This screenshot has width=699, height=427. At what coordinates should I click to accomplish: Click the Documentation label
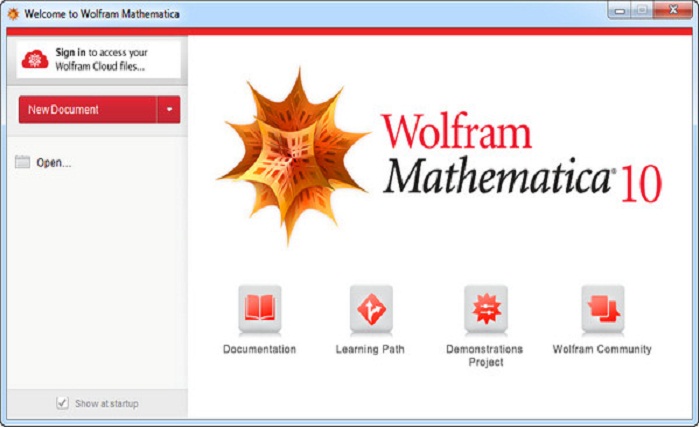pyautogui.click(x=259, y=349)
